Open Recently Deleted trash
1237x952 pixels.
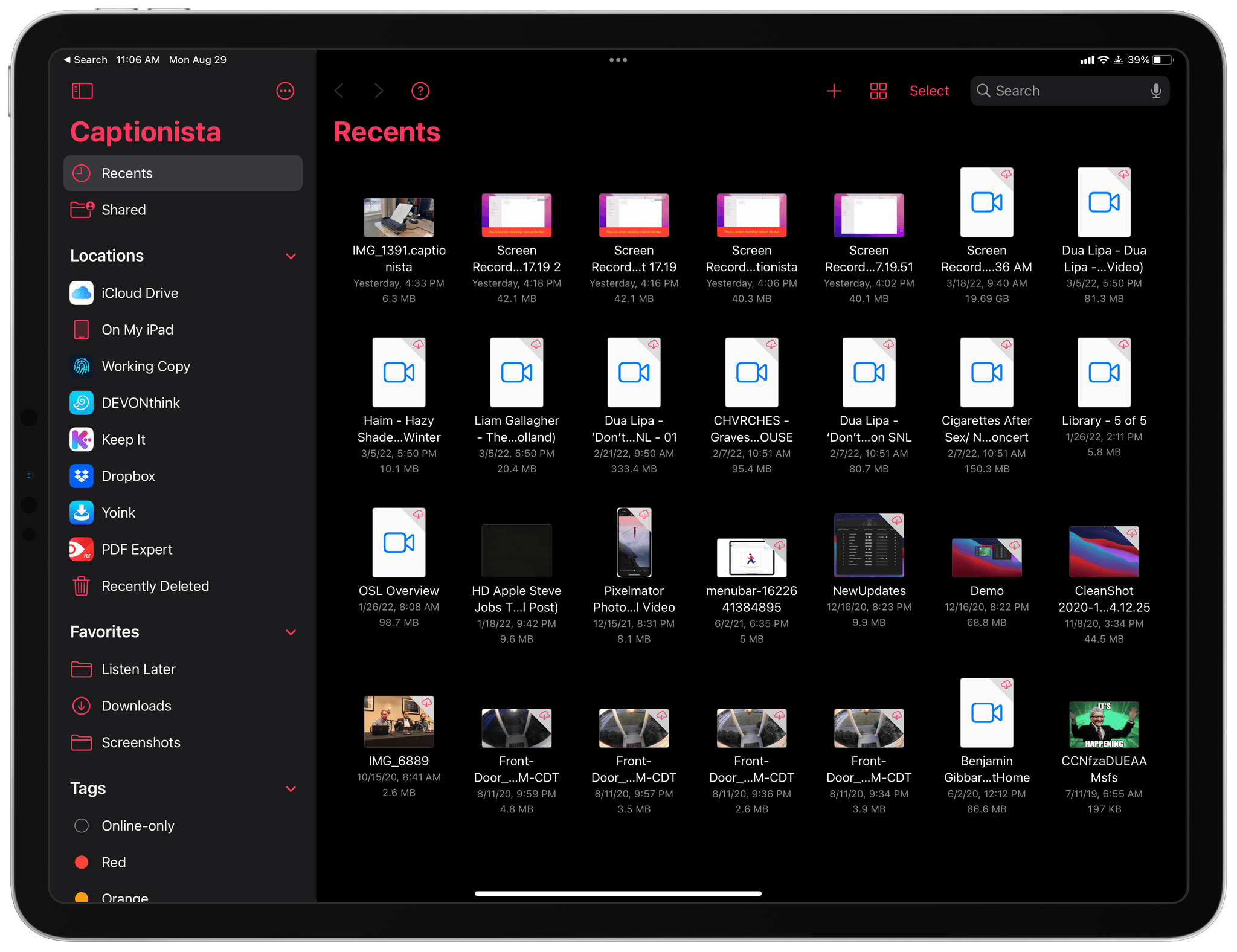[183, 586]
